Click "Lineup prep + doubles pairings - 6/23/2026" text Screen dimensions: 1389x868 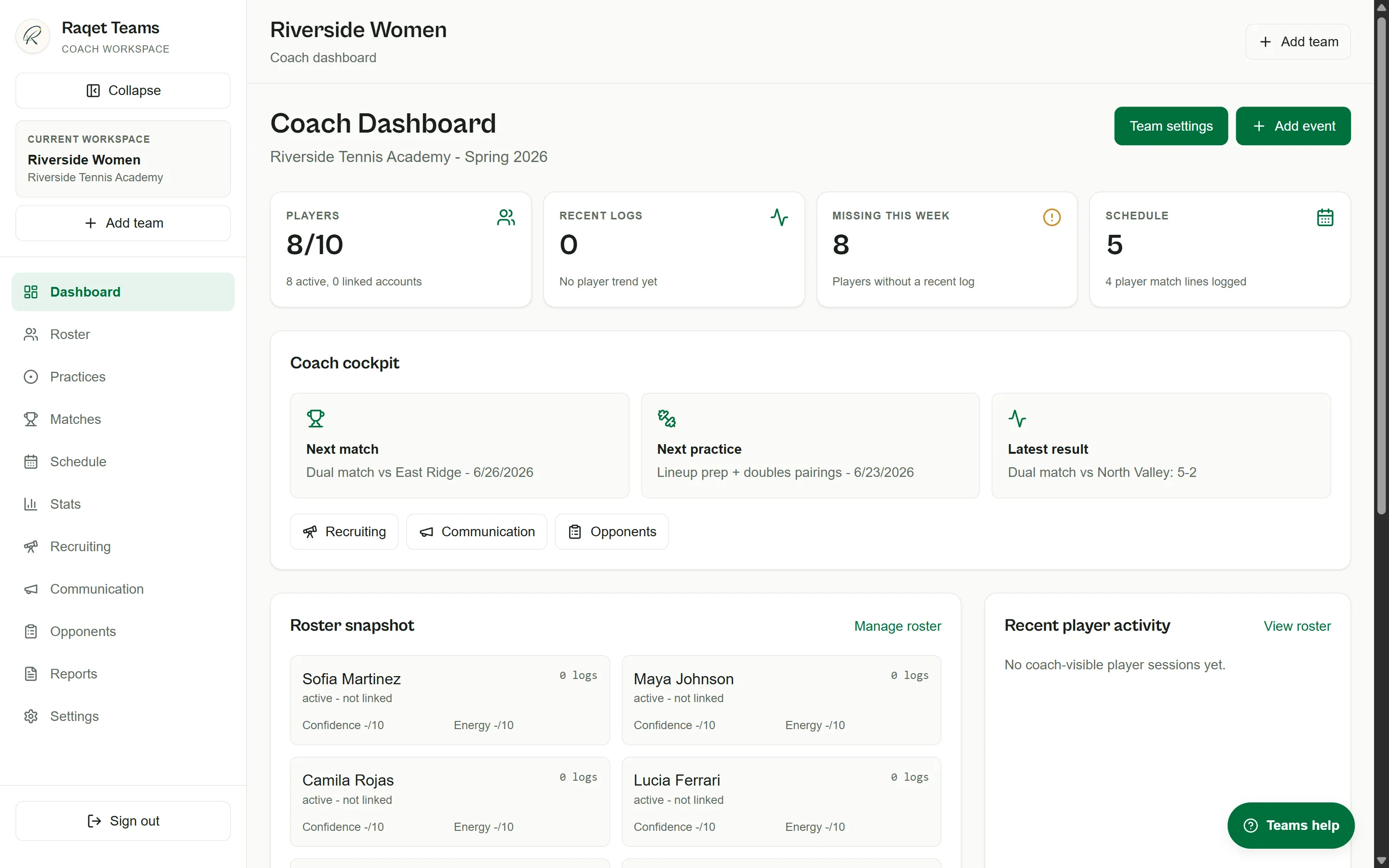point(785,473)
